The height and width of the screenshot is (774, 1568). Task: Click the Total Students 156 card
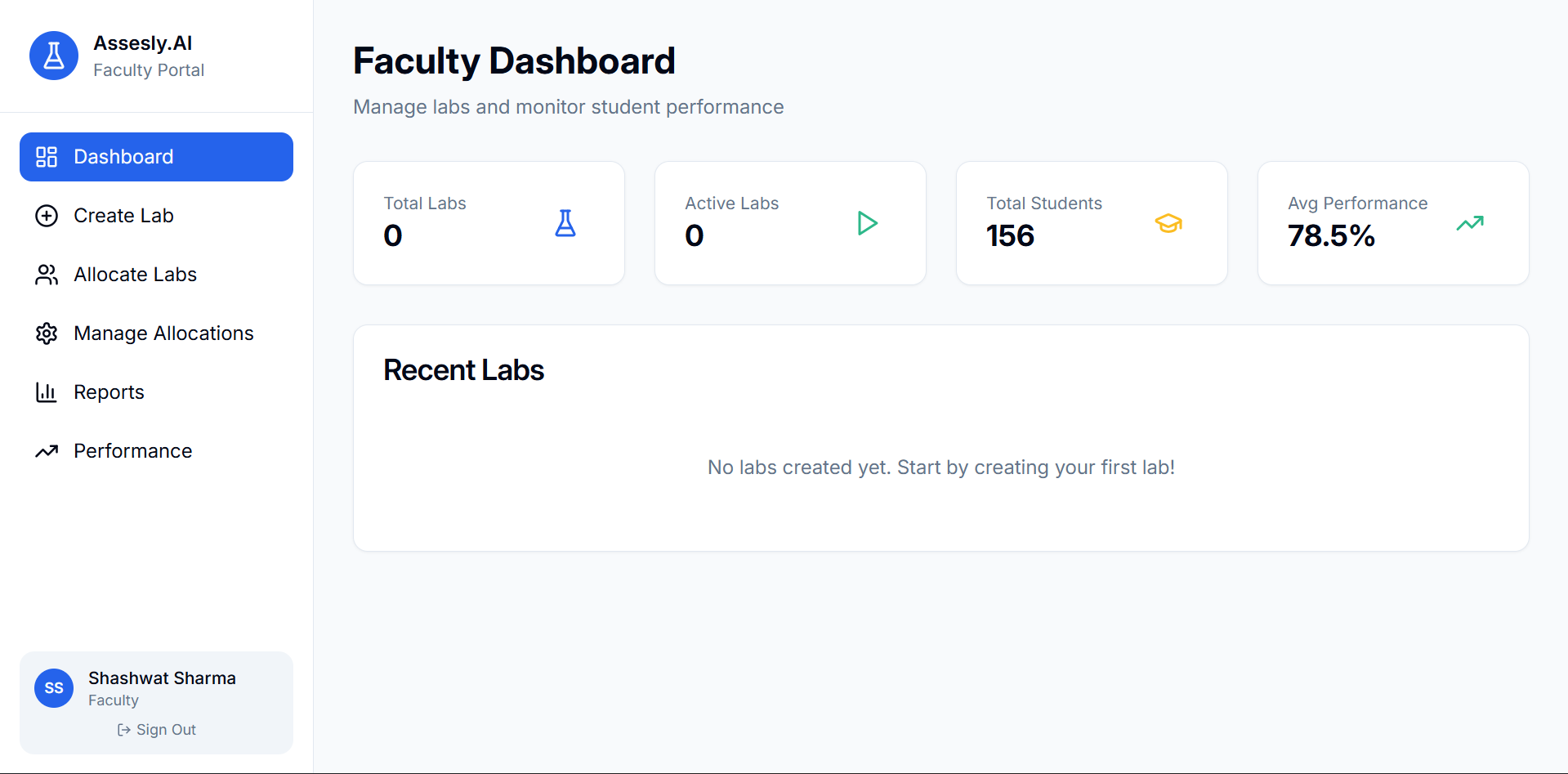pos(1092,223)
